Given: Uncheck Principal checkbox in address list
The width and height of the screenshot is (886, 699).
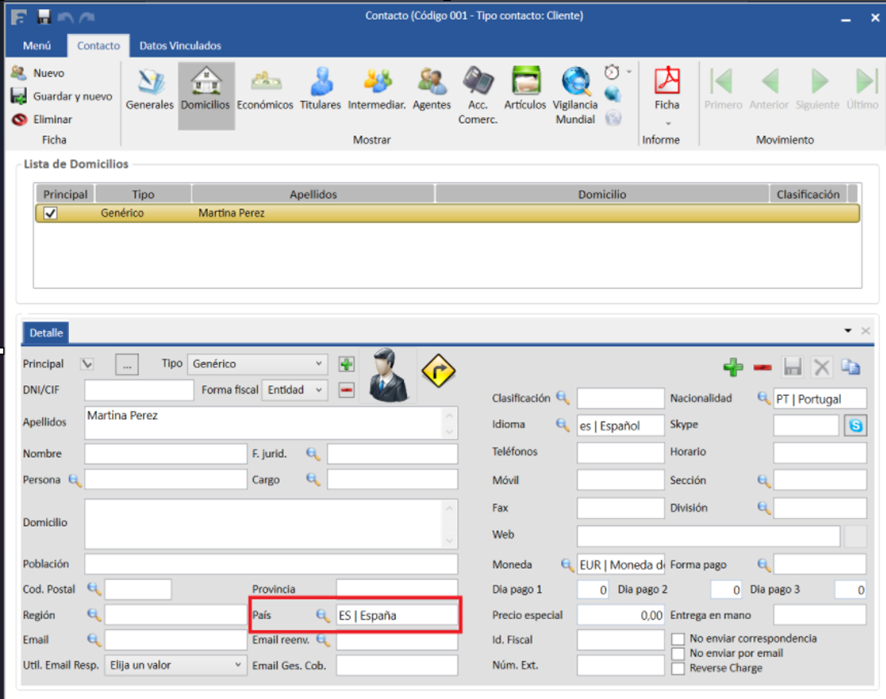Looking at the screenshot, I should coord(50,213).
